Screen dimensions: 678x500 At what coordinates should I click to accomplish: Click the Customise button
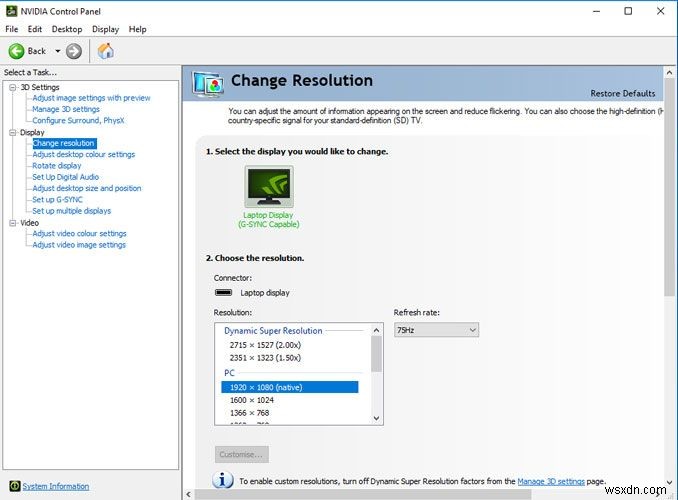[x=242, y=455]
